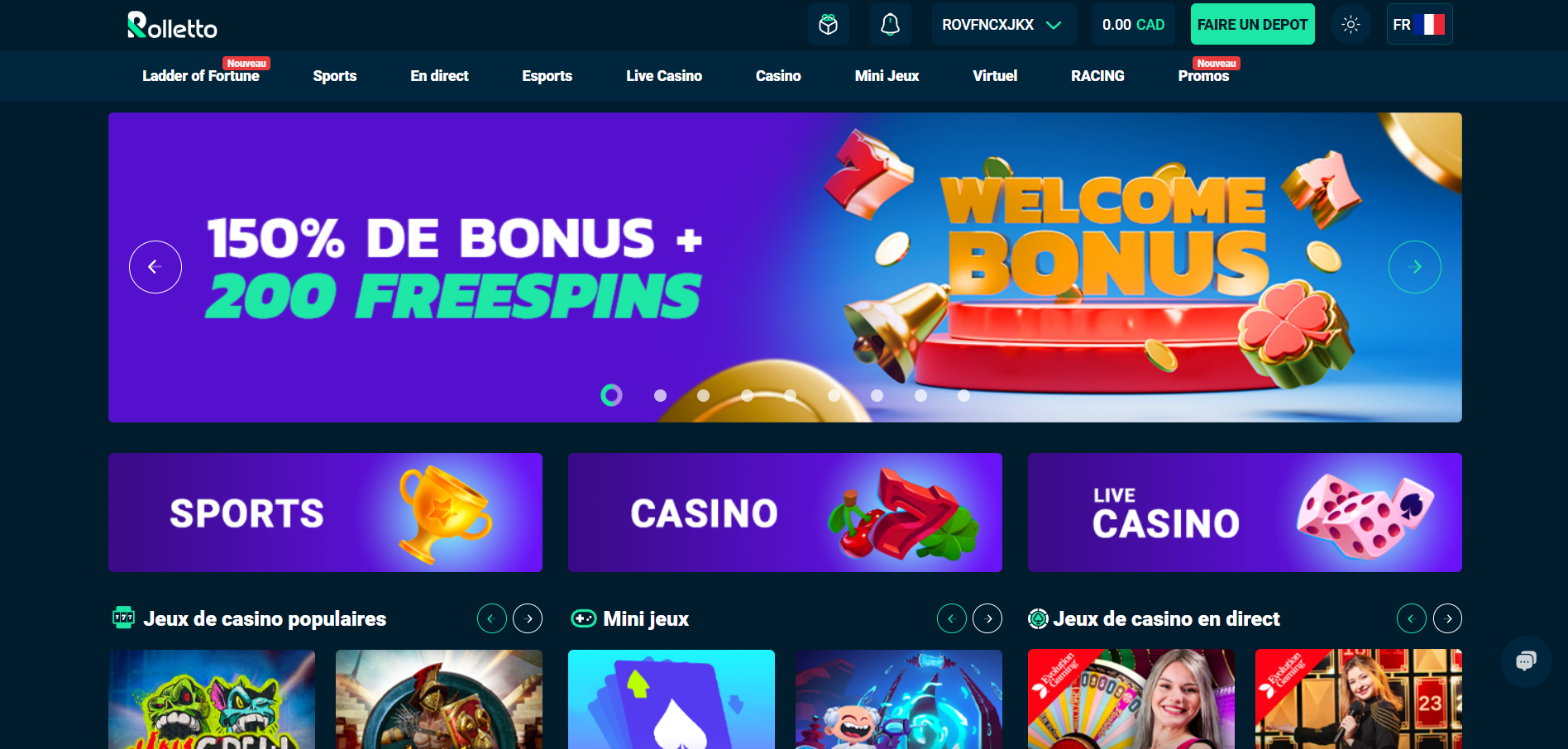Screen dimensions: 1568x749
Task: Open the FR language selector
Action: click(x=1419, y=24)
